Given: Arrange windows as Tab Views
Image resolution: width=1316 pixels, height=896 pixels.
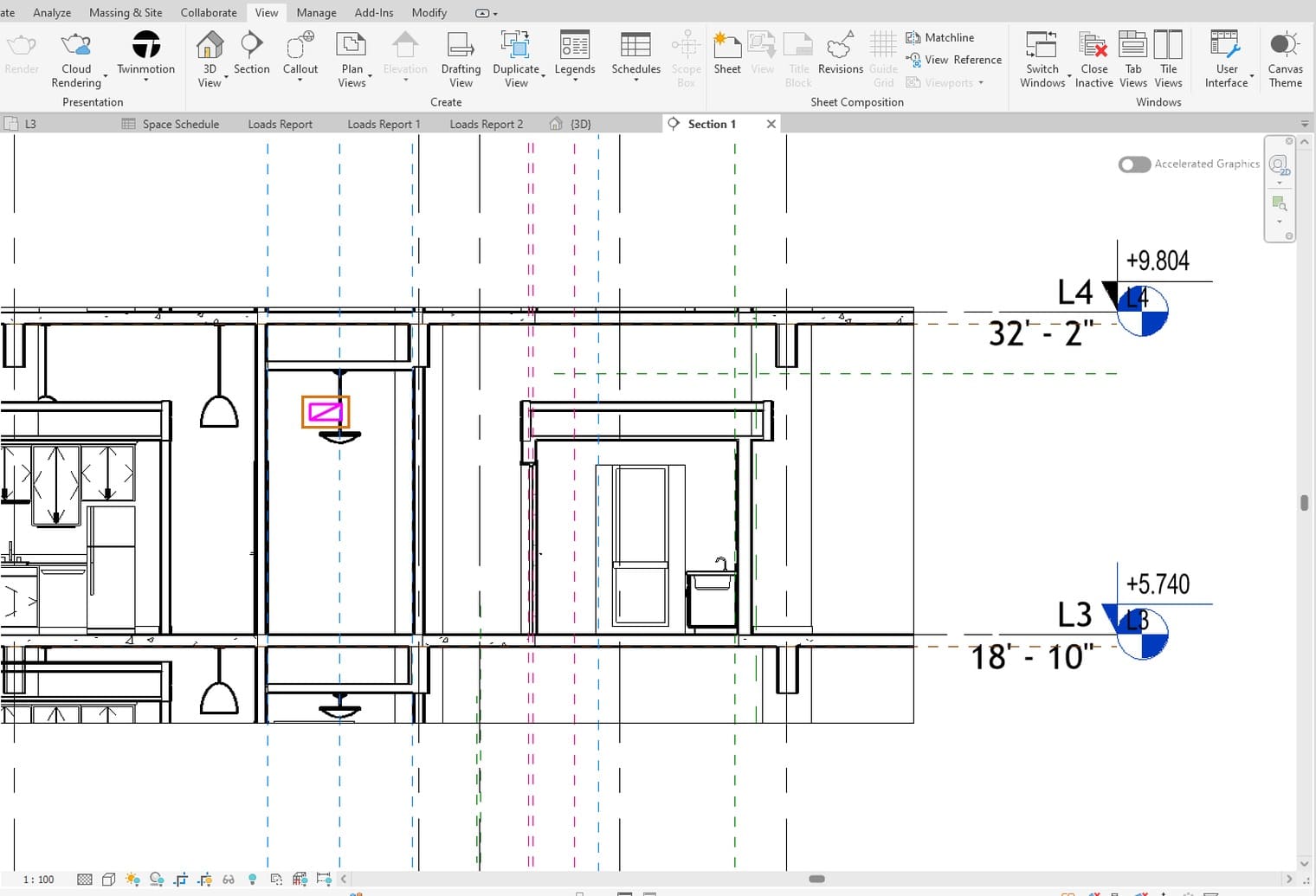Looking at the screenshot, I should 1132,58.
